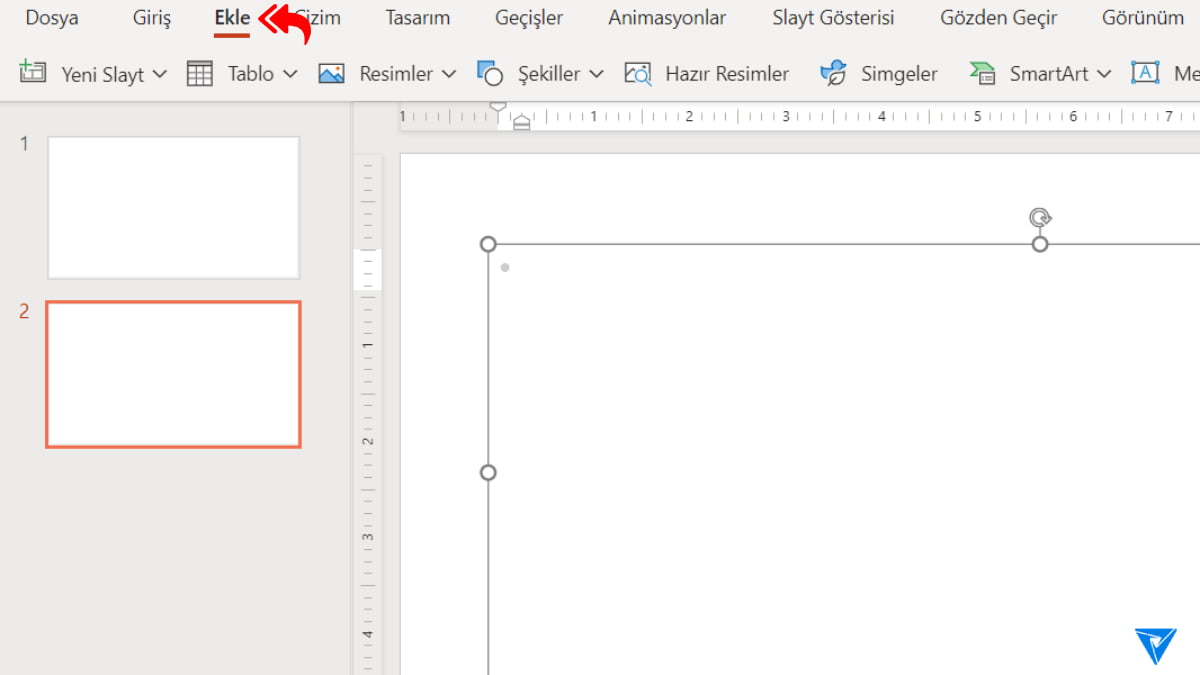Image resolution: width=1200 pixels, height=675 pixels.
Task: Click the Tablo table icon
Action: click(x=198, y=73)
